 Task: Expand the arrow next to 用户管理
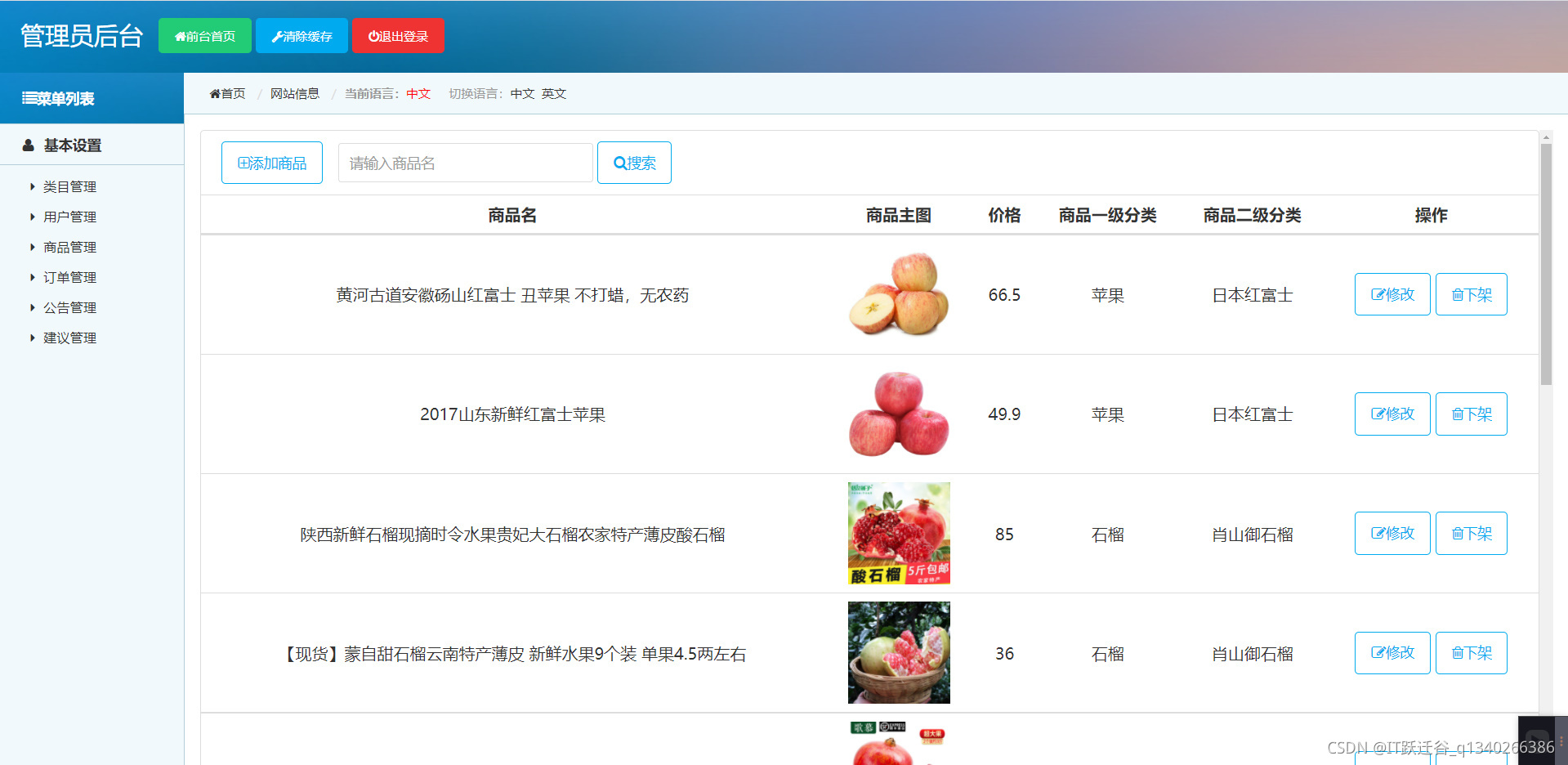(33, 217)
